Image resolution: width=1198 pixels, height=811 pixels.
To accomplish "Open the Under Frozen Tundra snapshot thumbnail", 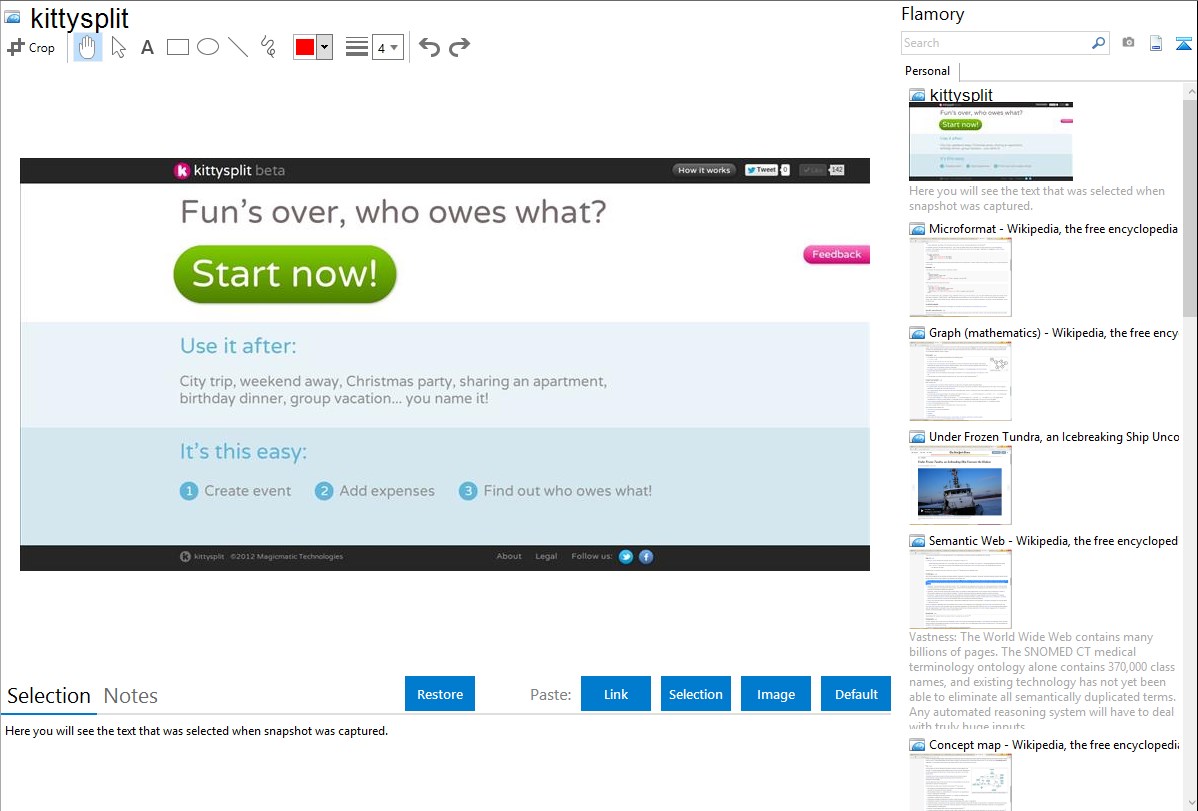I will [x=960, y=485].
